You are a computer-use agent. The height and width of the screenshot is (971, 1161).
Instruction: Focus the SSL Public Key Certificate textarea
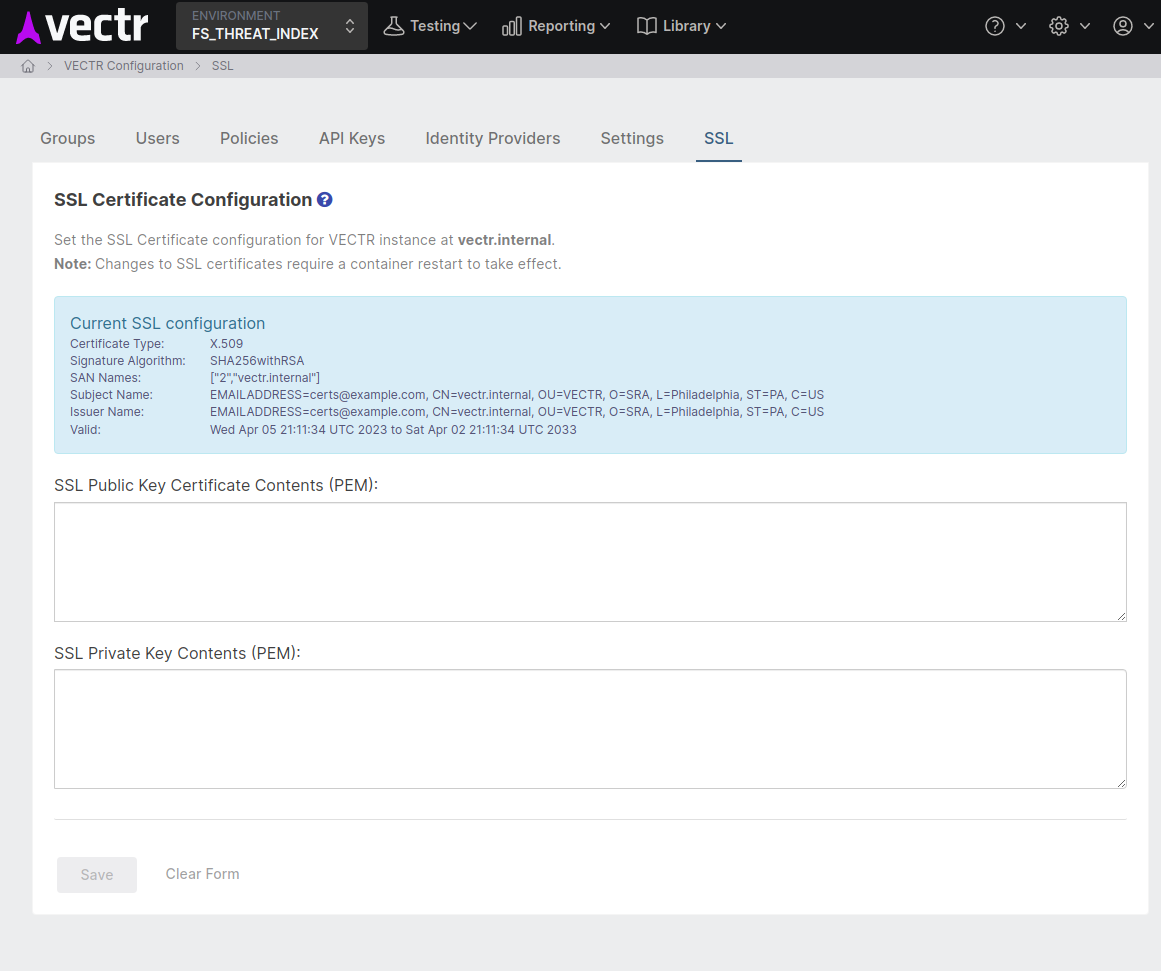(590, 562)
